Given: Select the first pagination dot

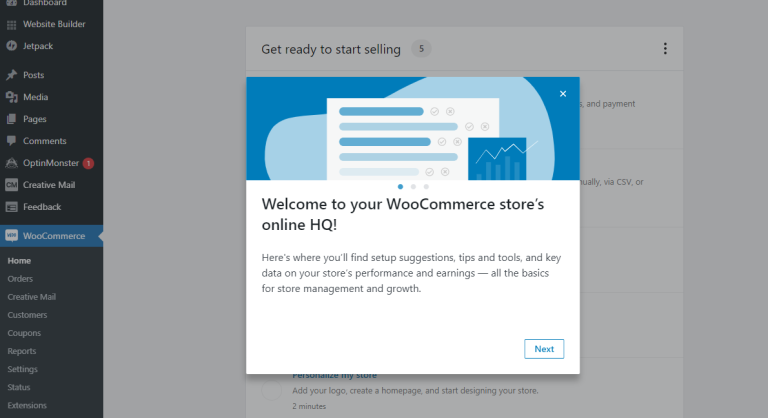Looking at the screenshot, I should pyautogui.click(x=400, y=187).
